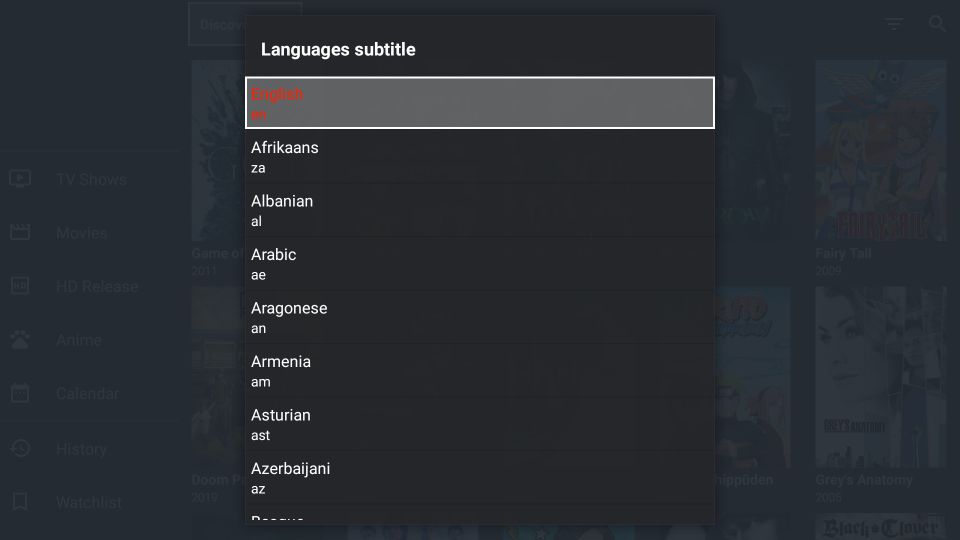Viewport: 960px width, 540px height.
Task: Click the History clock icon
Action: [x=20, y=448]
